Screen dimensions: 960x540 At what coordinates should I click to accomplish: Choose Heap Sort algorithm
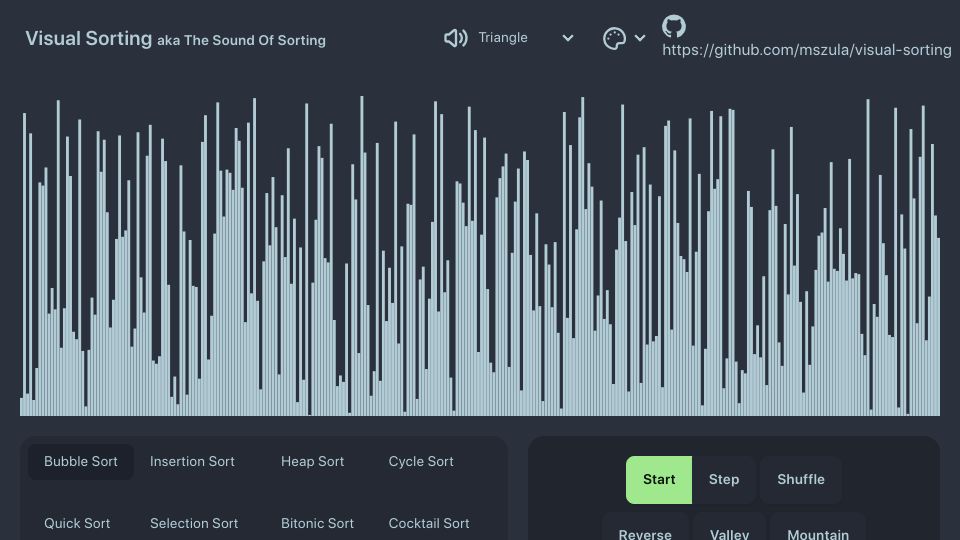coord(312,462)
